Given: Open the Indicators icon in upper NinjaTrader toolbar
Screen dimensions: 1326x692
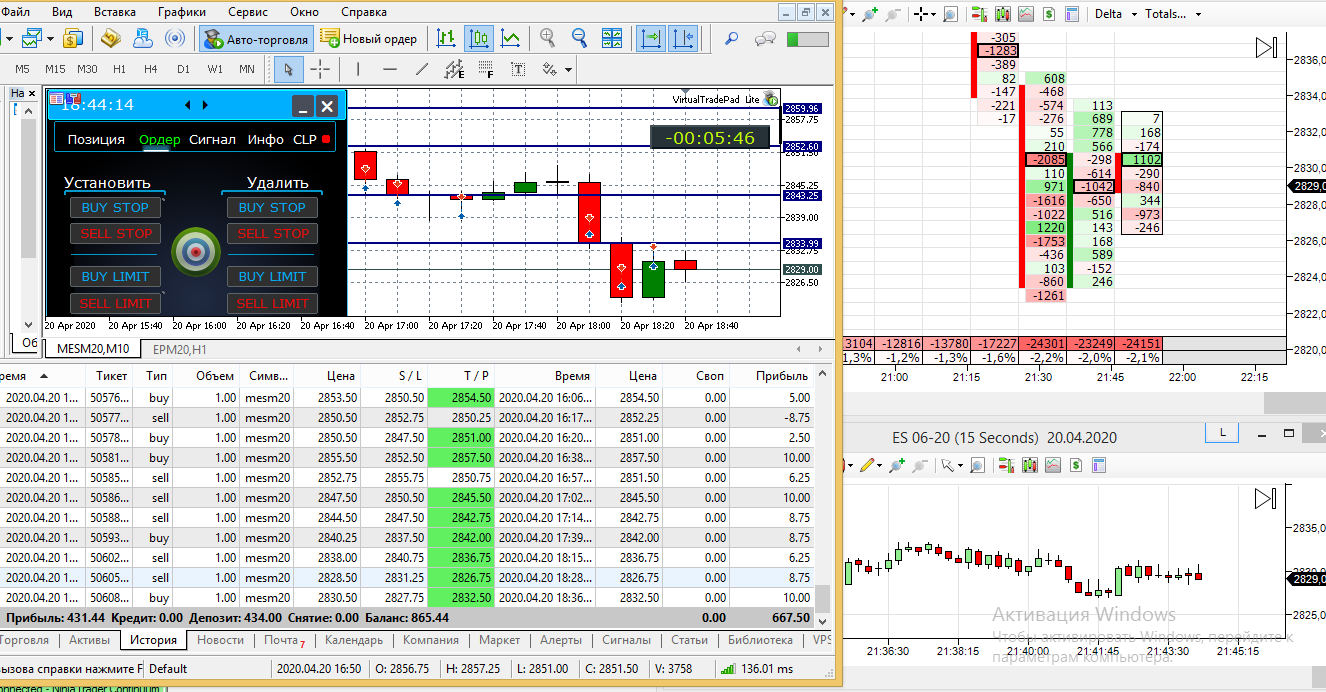Looking at the screenshot, I should coord(1027,14).
